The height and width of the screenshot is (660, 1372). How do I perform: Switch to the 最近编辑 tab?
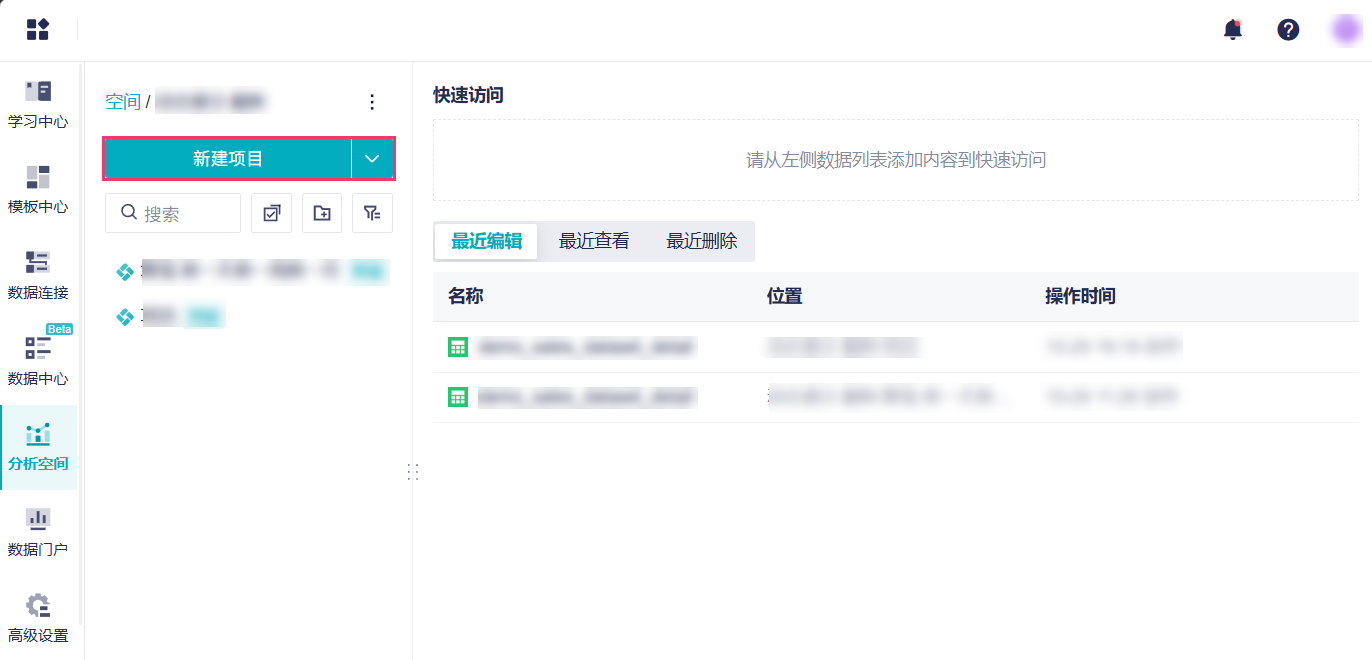click(x=486, y=241)
